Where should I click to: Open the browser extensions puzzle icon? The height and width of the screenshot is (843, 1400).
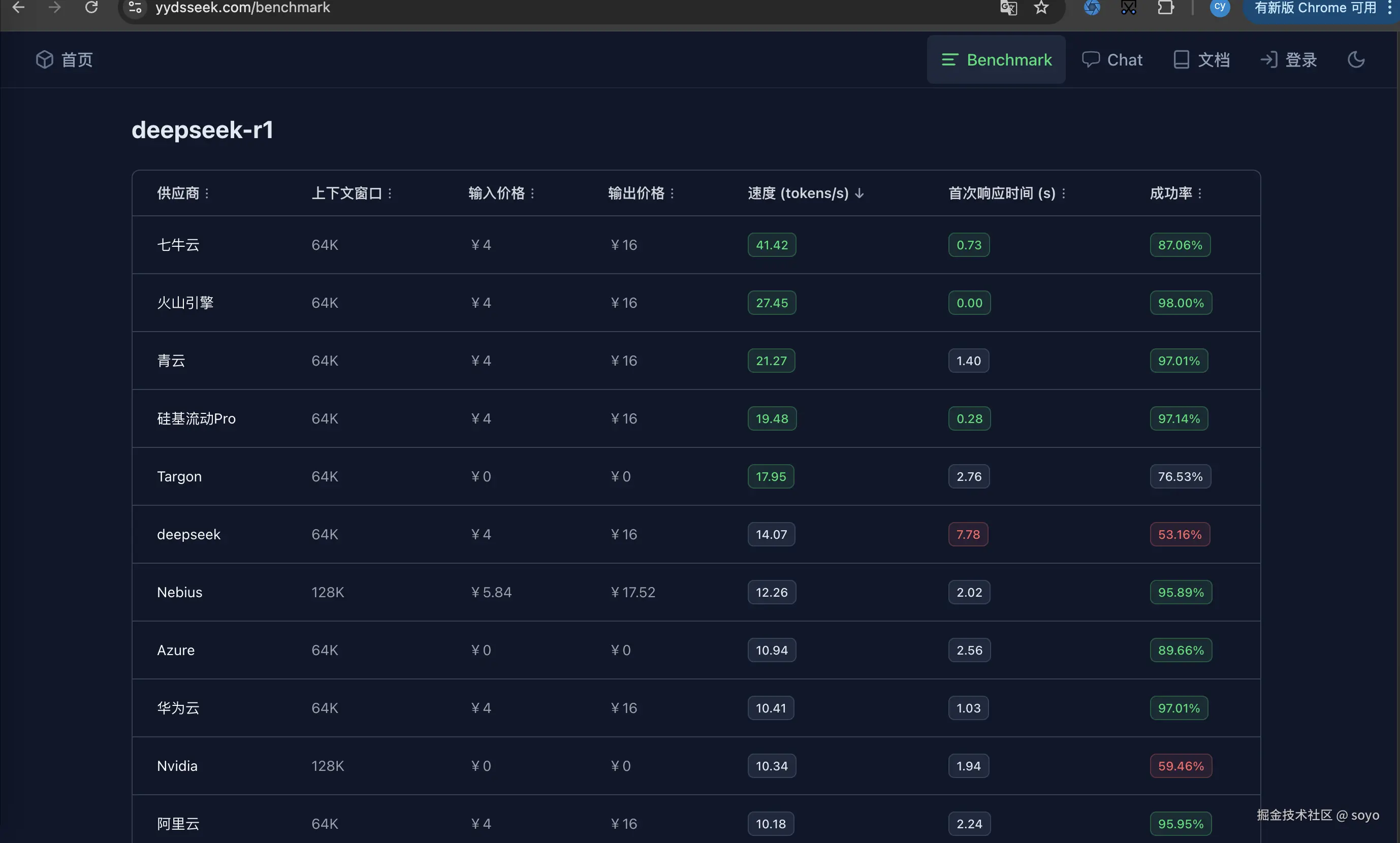pyautogui.click(x=1165, y=8)
